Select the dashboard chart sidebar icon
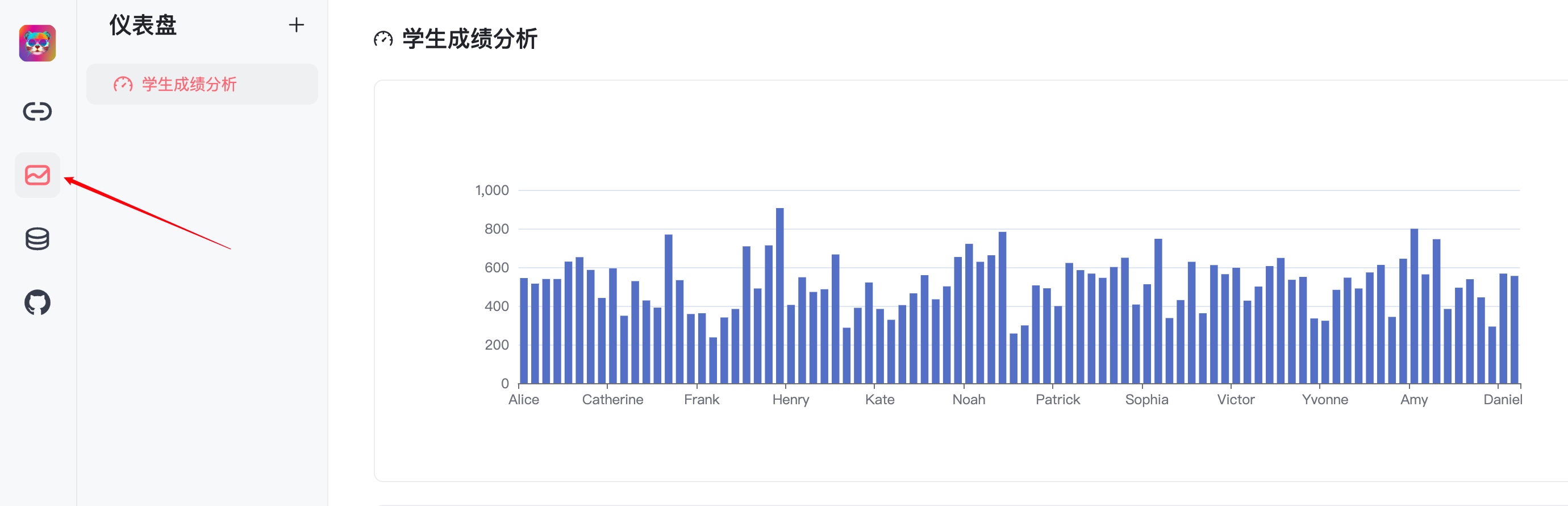Screen dimensions: 1568x506 click(x=37, y=175)
